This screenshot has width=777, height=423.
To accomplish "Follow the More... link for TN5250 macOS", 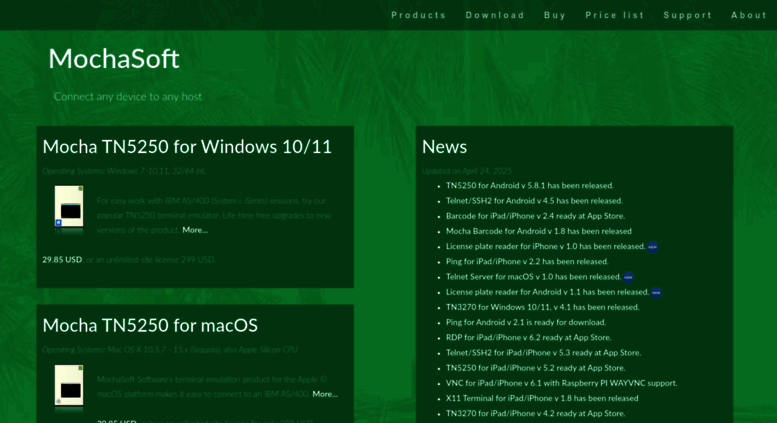I will (x=325, y=394).
